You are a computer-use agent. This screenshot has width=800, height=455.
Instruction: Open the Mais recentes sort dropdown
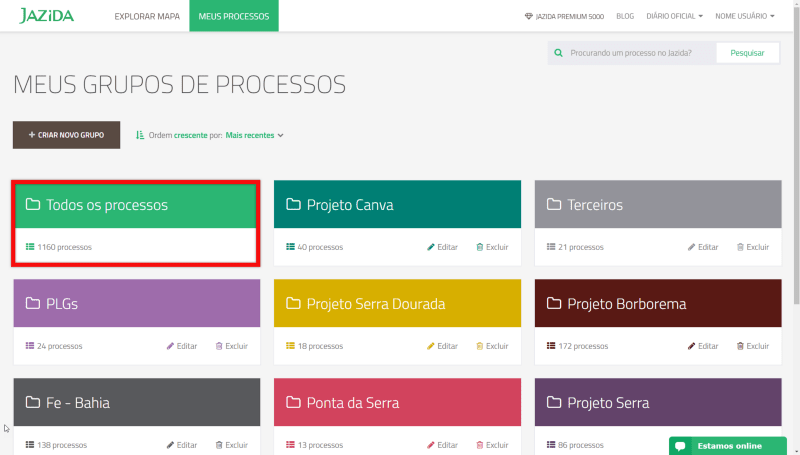point(254,135)
